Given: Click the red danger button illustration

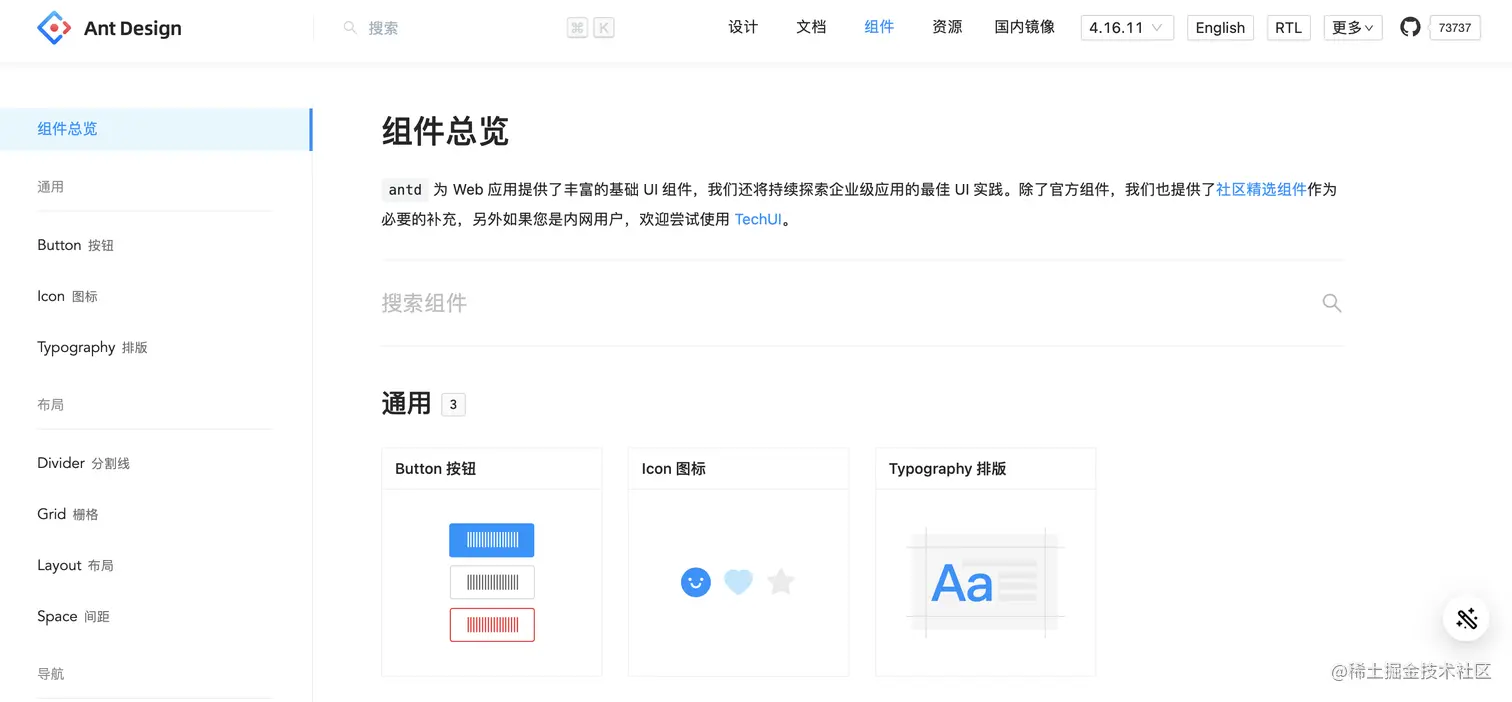Looking at the screenshot, I should (x=492, y=625).
